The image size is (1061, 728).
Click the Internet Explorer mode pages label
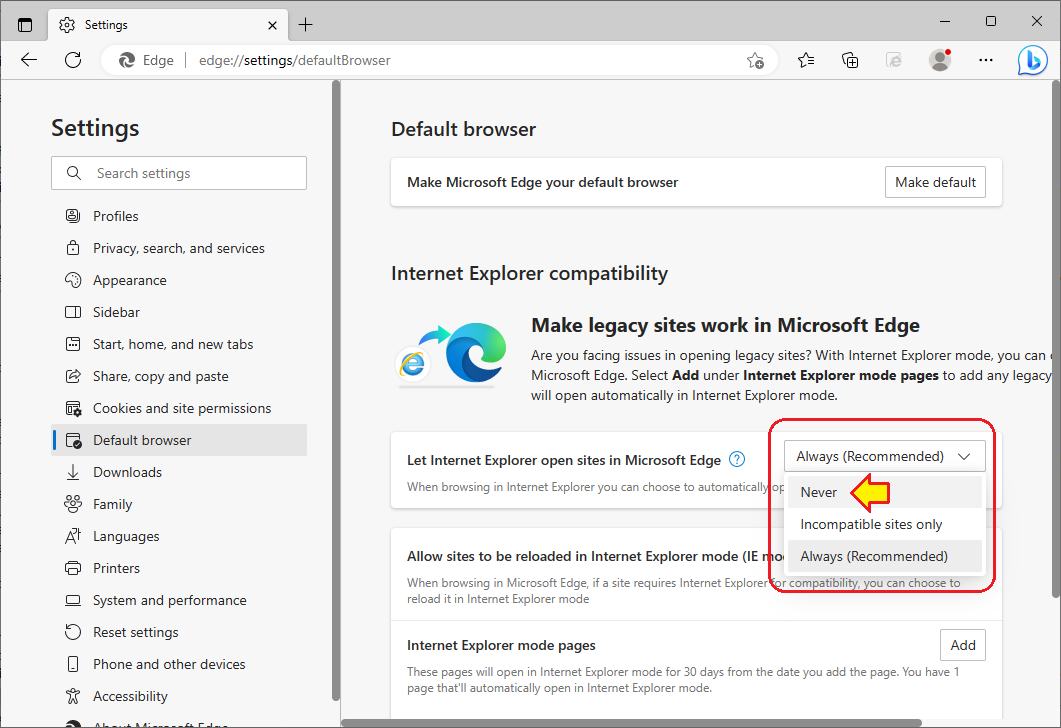[501, 645]
